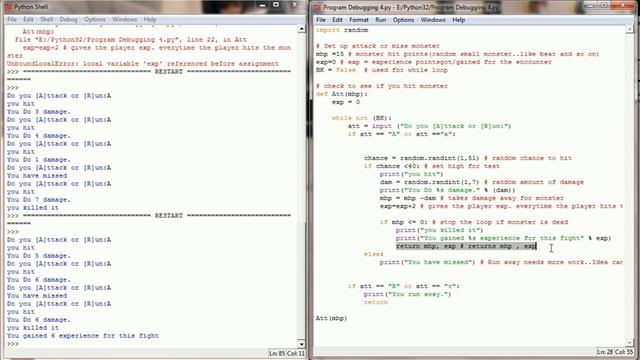Image resolution: width=640 pixels, height=360 pixels.
Task: Click the print "You run away." line
Action: (407, 294)
